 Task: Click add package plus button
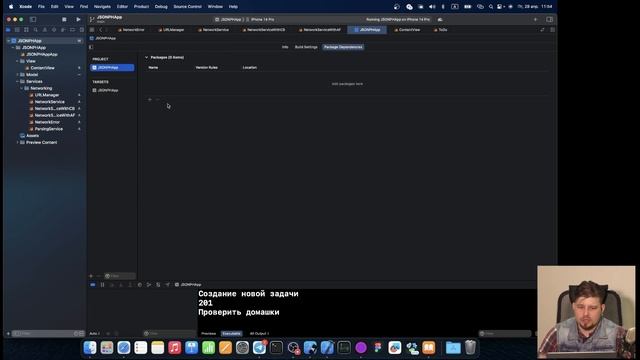(x=150, y=99)
